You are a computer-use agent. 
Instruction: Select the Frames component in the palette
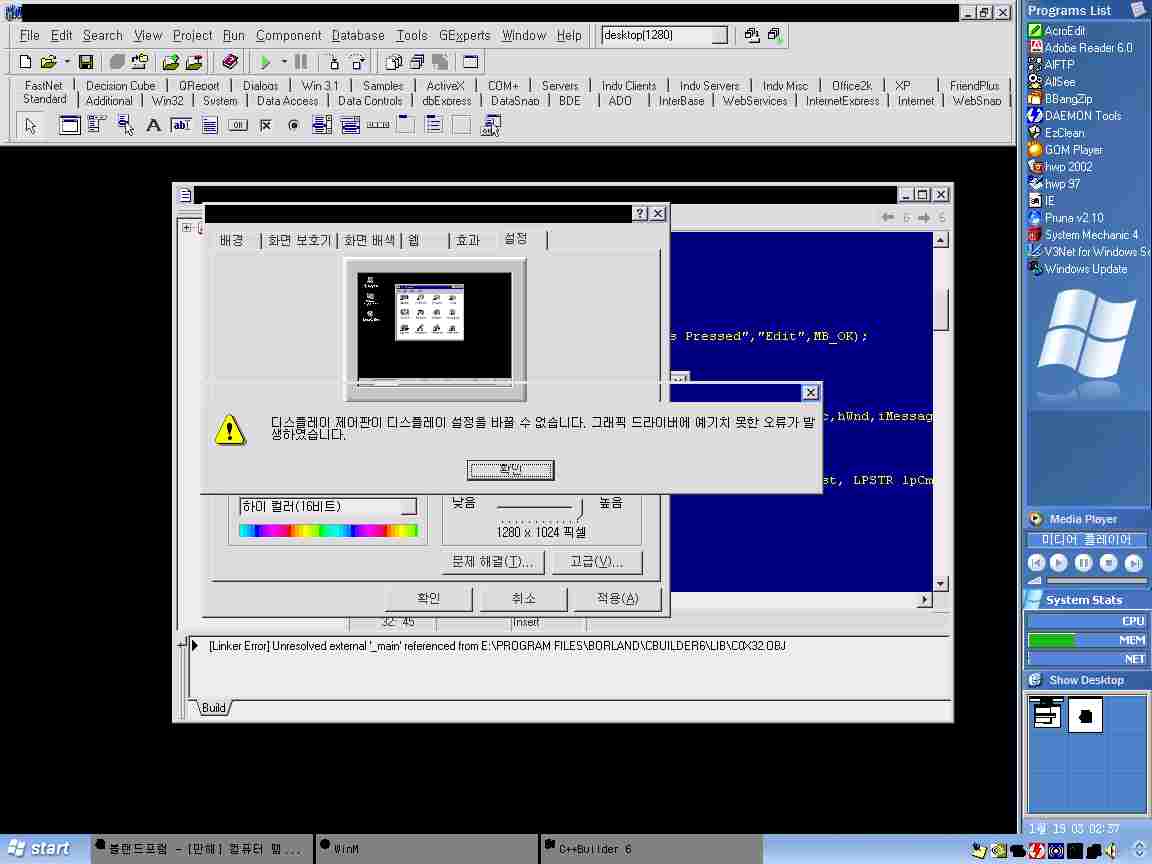(69, 125)
